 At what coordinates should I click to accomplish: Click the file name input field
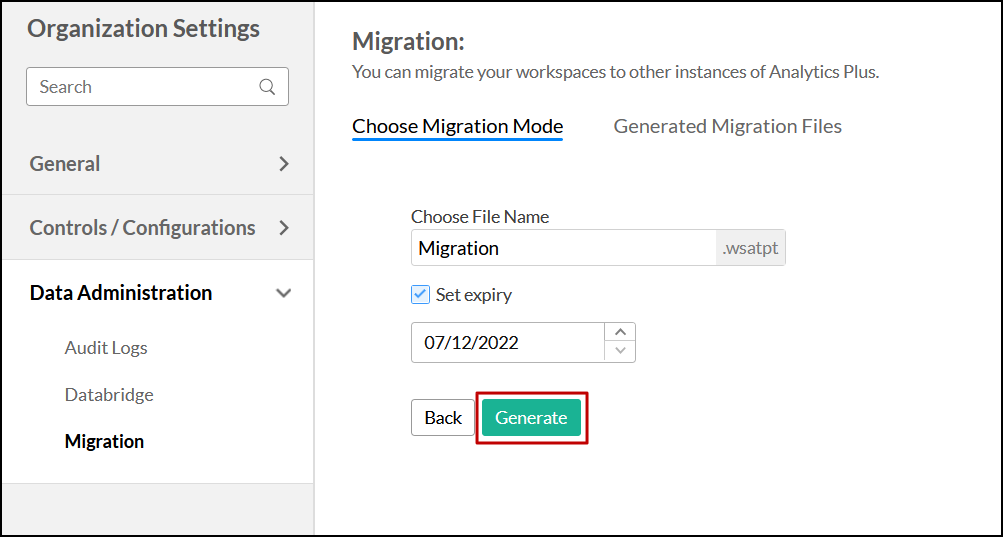point(563,248)
